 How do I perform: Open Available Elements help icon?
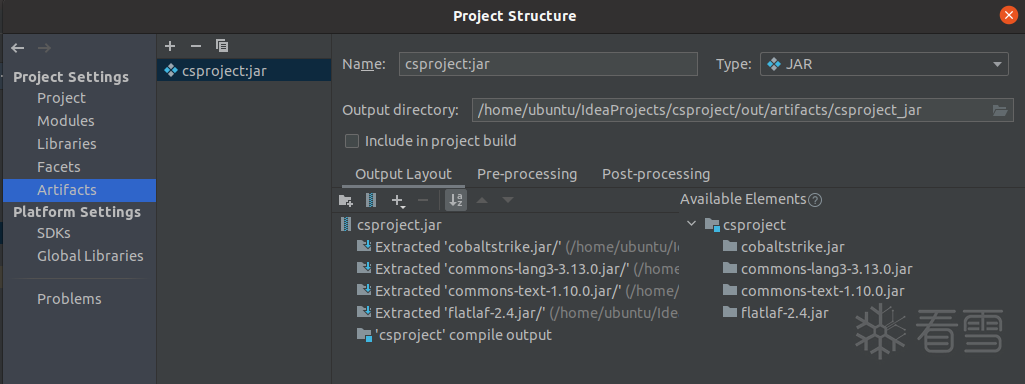[x=815, y=200]
